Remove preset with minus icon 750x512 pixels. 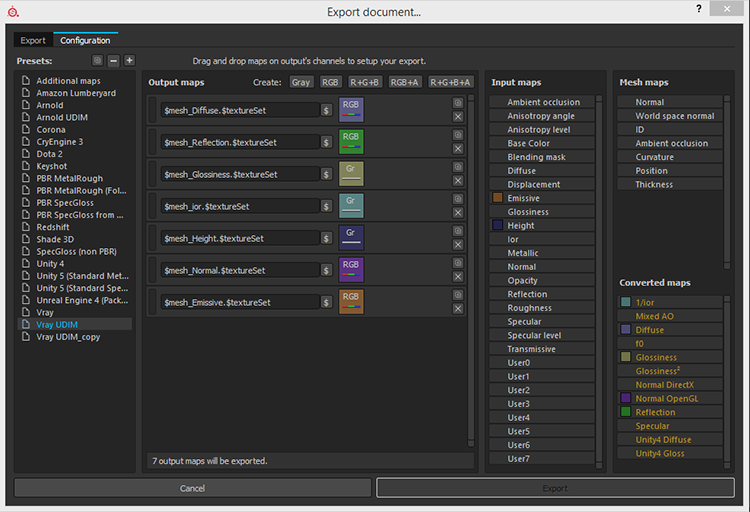[x=113, y=60]
